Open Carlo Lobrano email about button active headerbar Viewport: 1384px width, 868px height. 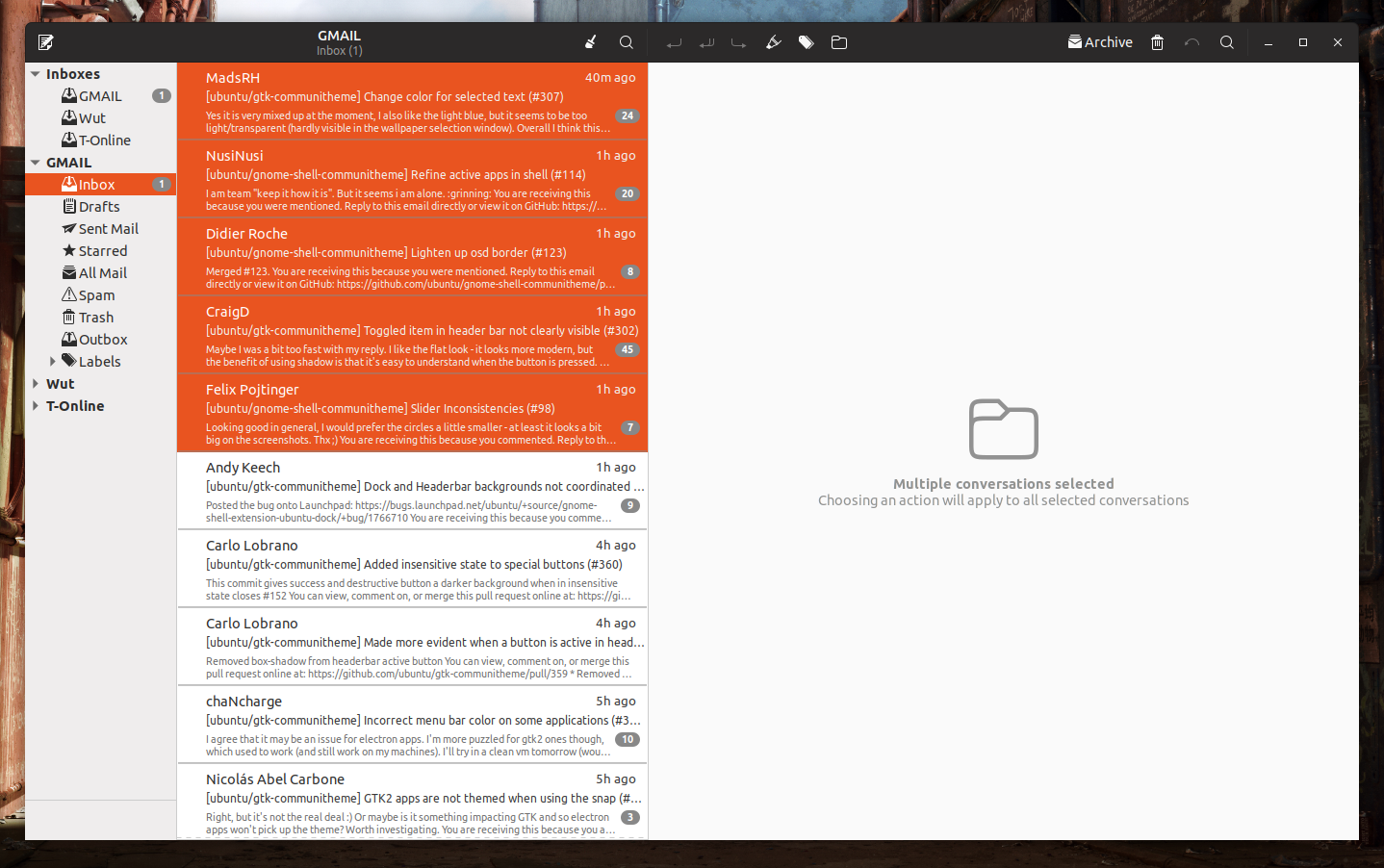[x=412, y=648]
